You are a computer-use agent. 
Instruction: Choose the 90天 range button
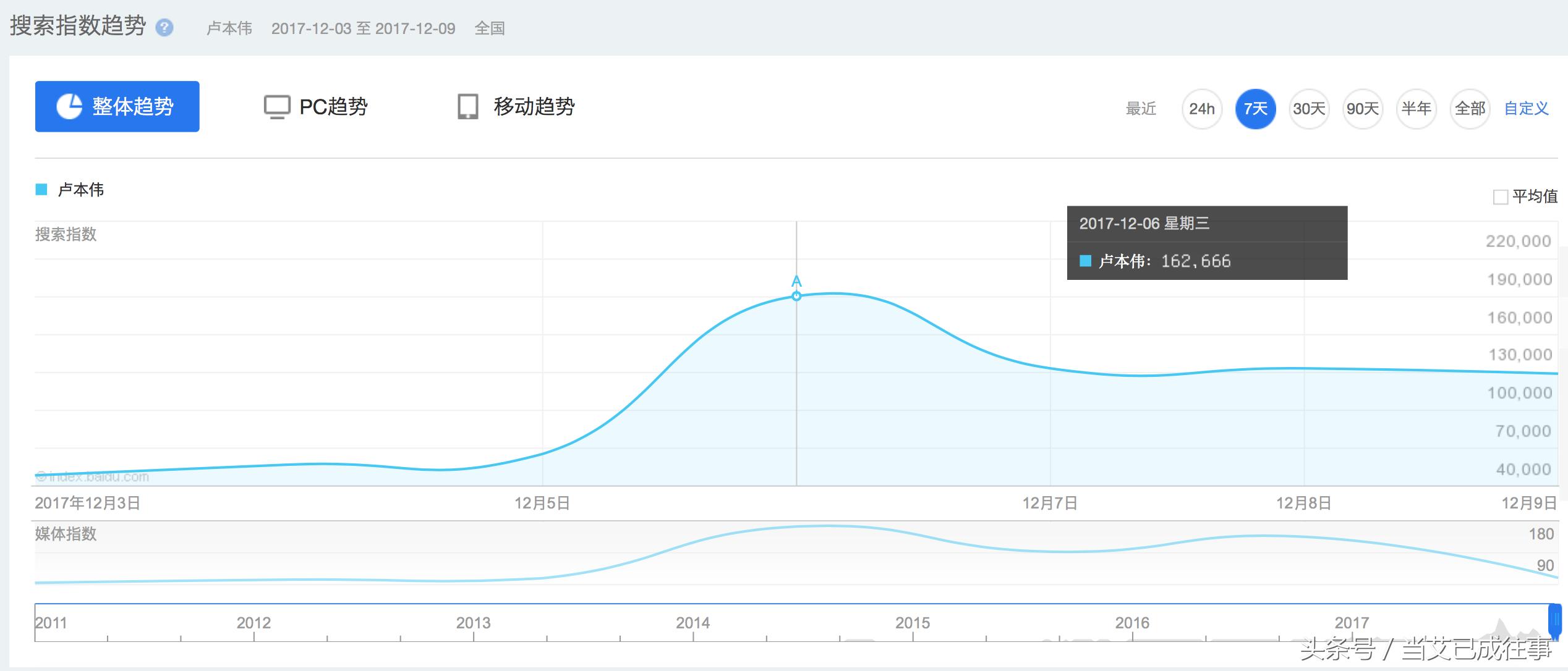click(x=1363, y=109)
